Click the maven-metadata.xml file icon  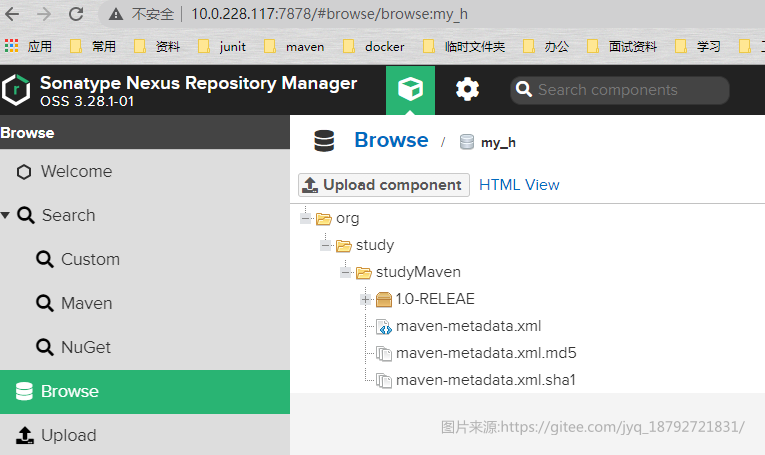coord(384,327)
